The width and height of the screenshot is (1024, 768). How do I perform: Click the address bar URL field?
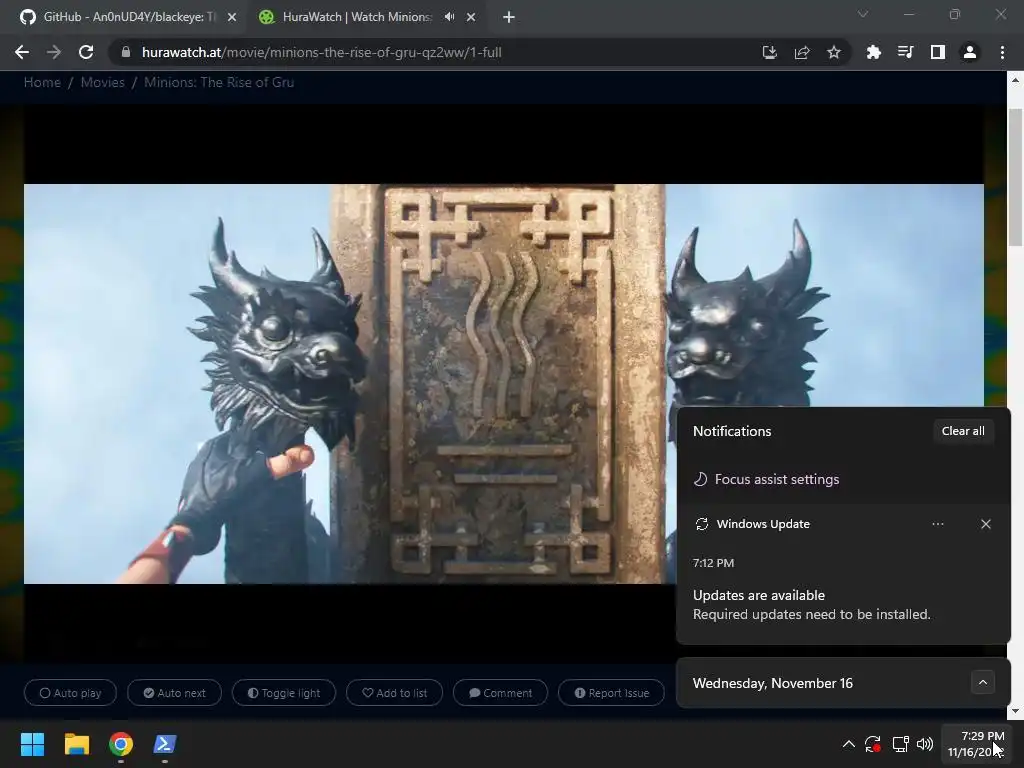pyautogui.click(x=431, y=52)
